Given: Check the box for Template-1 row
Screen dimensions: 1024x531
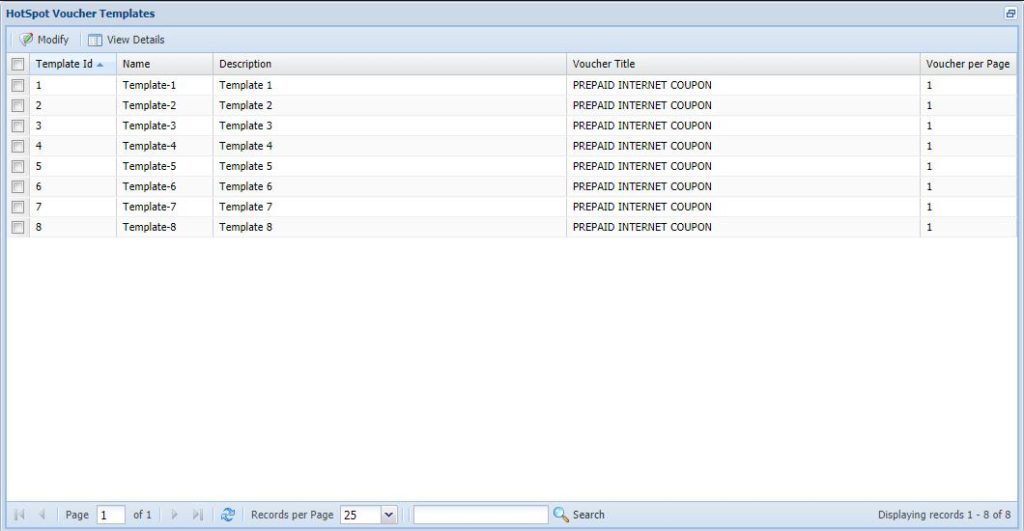Looking at the screenshot, I should [x=18, y=86].
